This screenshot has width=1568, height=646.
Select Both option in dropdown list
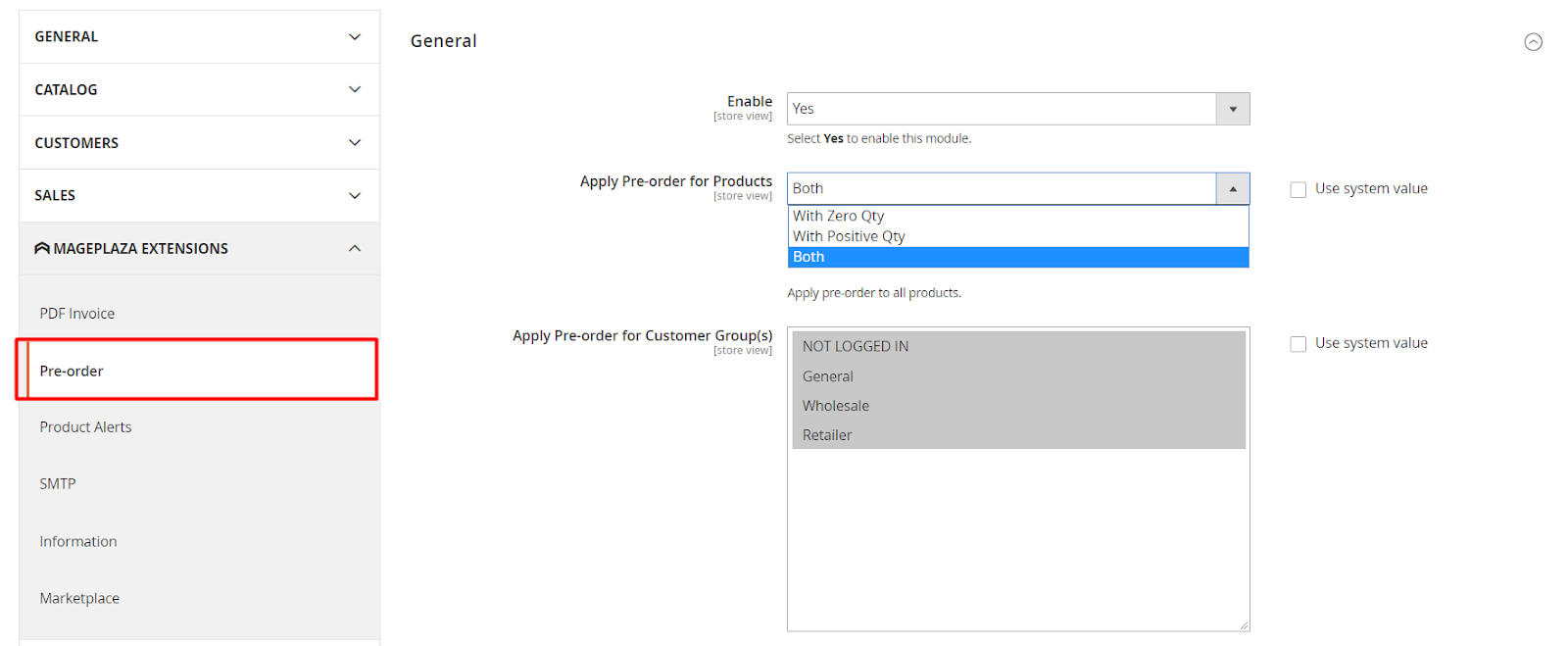click(x=808, y=257)
